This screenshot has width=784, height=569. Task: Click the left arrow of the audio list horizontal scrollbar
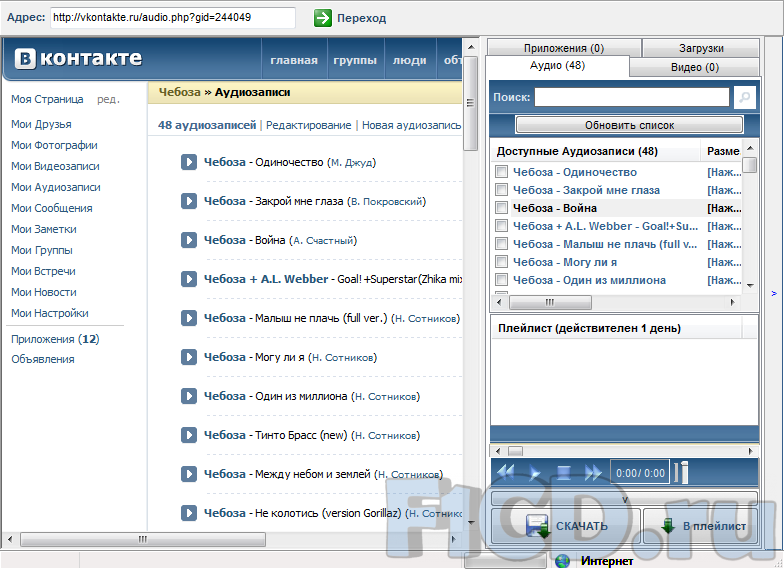point(499,302)
